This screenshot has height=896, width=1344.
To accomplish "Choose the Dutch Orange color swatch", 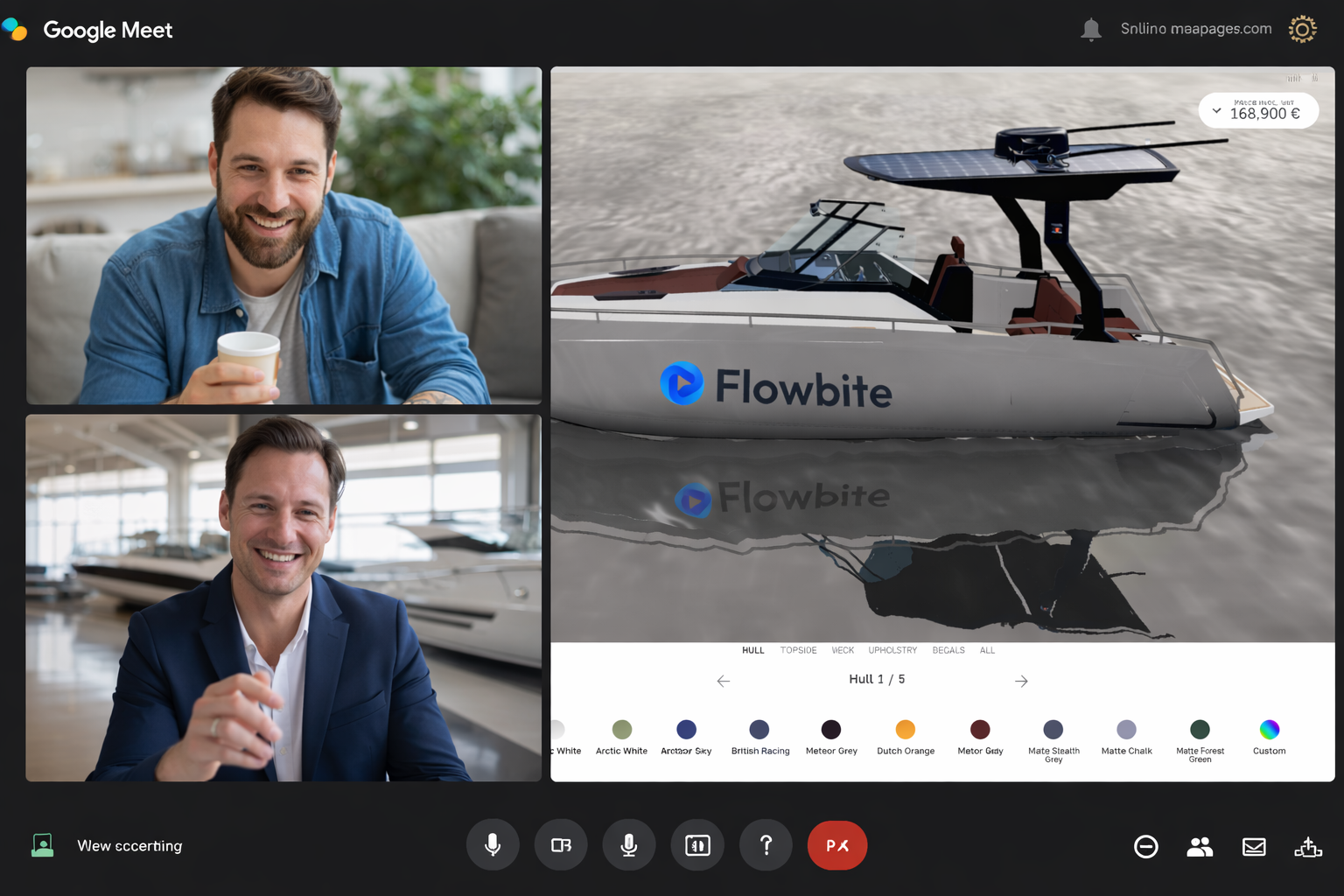I will click(x=906, y=730).
